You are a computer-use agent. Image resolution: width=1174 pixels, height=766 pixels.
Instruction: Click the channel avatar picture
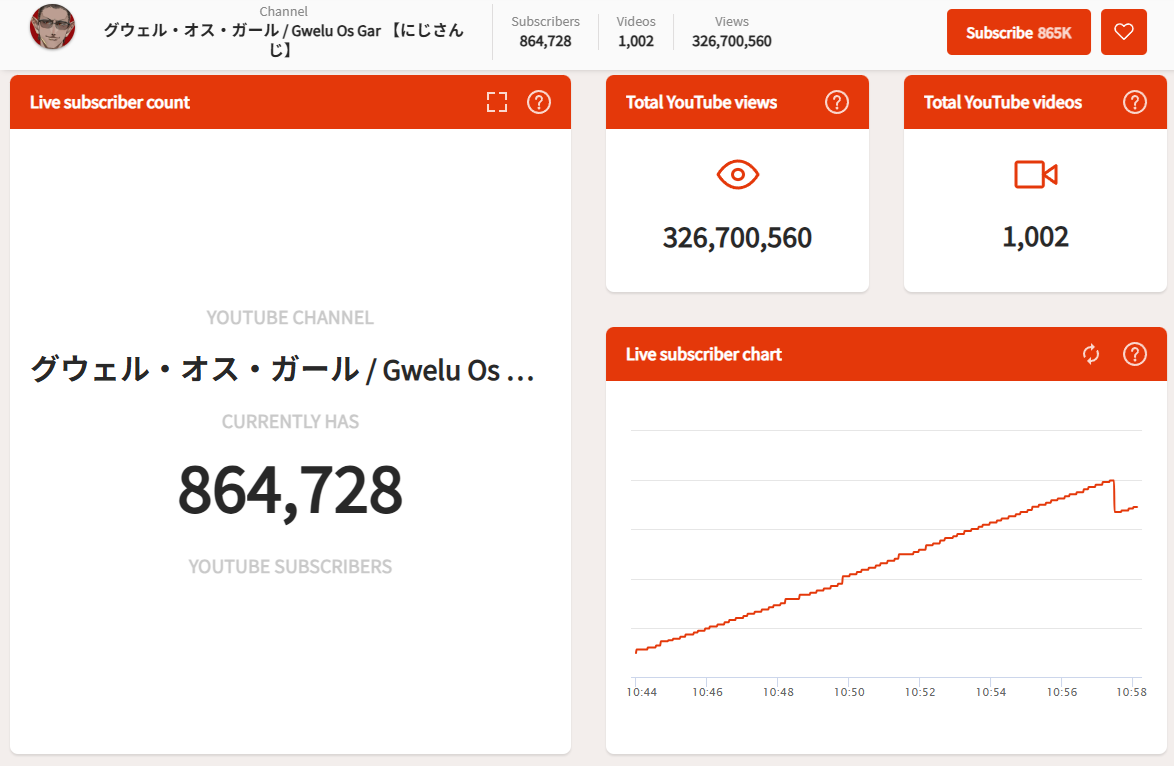point(53,28)
